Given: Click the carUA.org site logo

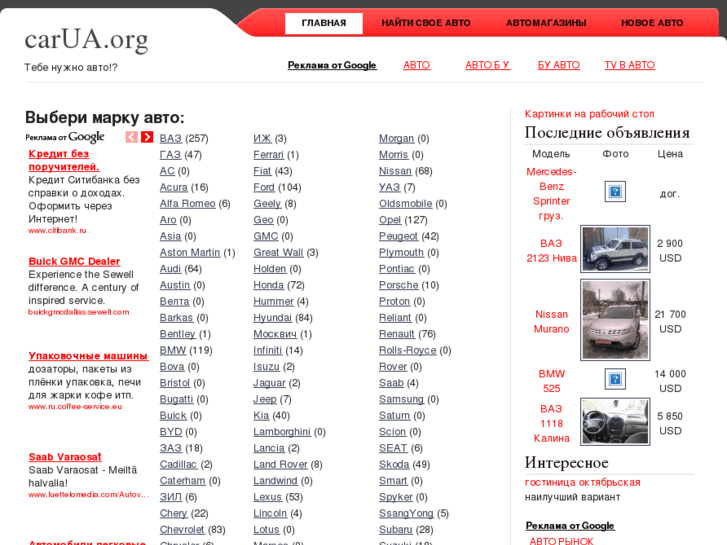Looking at the screenshot, I should click(86, 39).
